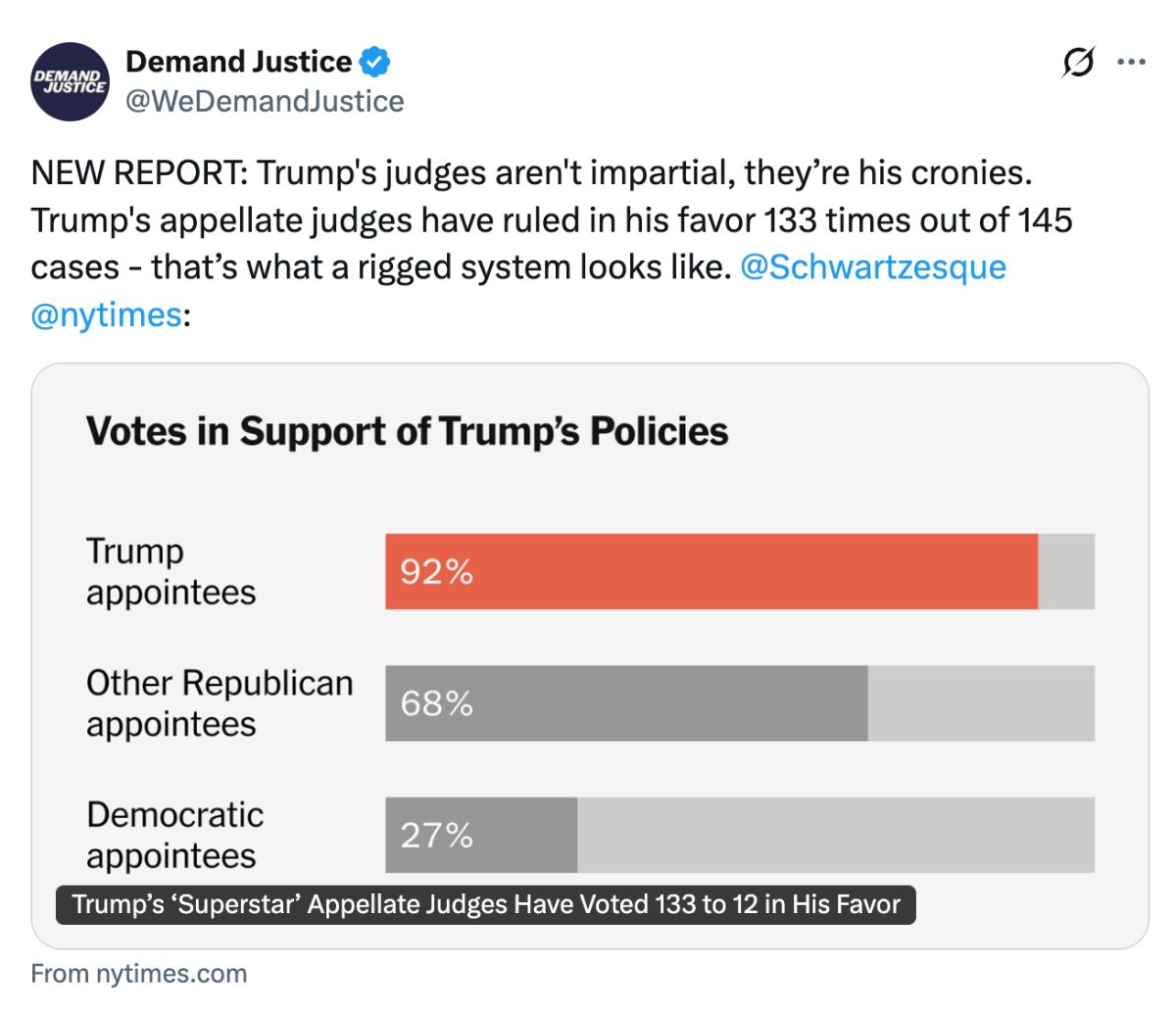
Task: Click the Democratic appointees bar
Action: tap(480, 836)
